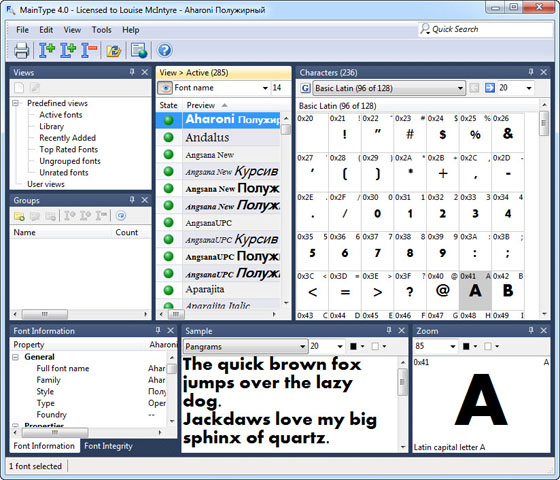
Task: Open the Zoom size 85 dropdown
Action: [453, 346]
